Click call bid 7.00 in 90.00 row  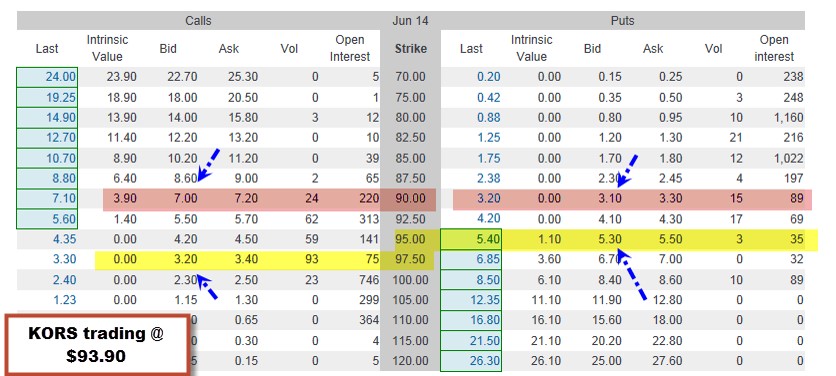(185, 198)
